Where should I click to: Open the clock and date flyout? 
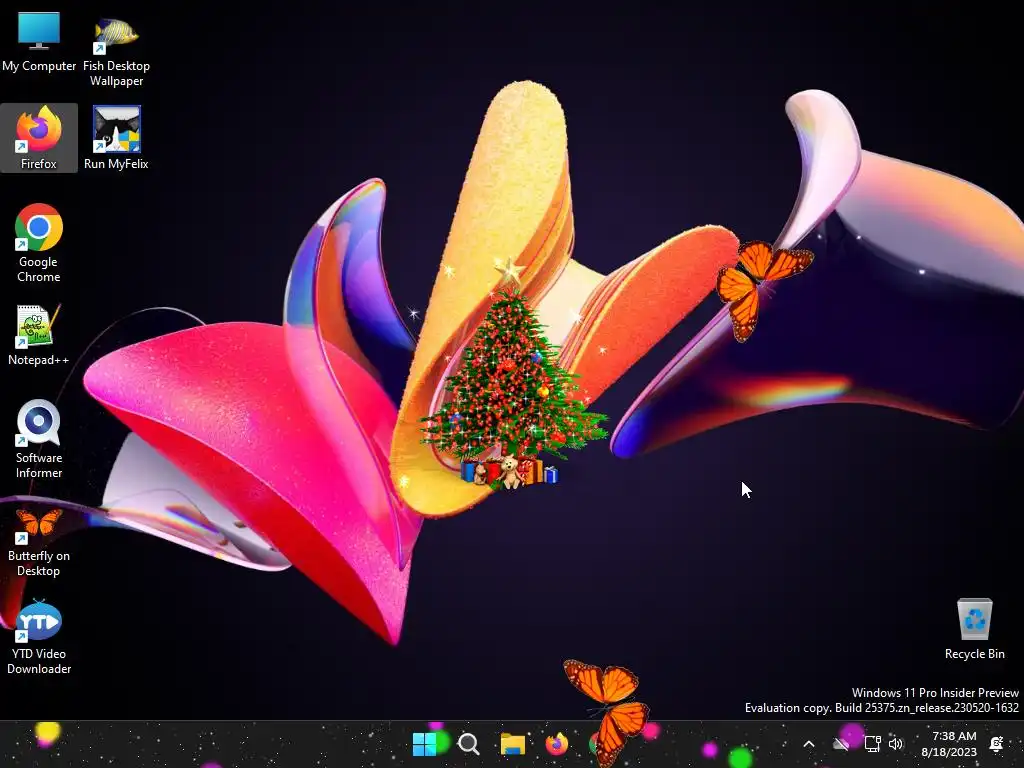point(950,744)
